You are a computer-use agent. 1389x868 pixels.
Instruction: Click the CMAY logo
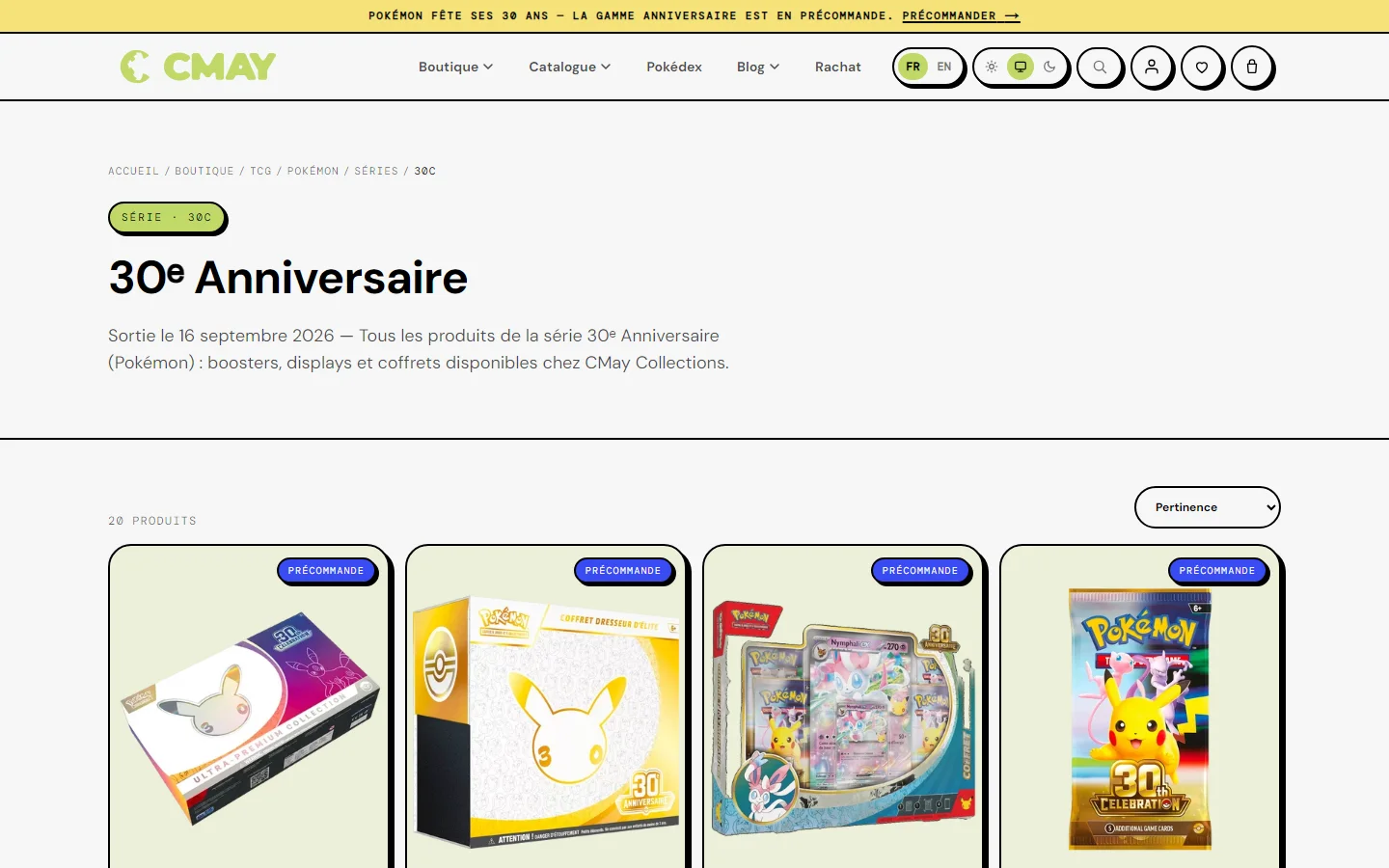[x=198, y=67]
